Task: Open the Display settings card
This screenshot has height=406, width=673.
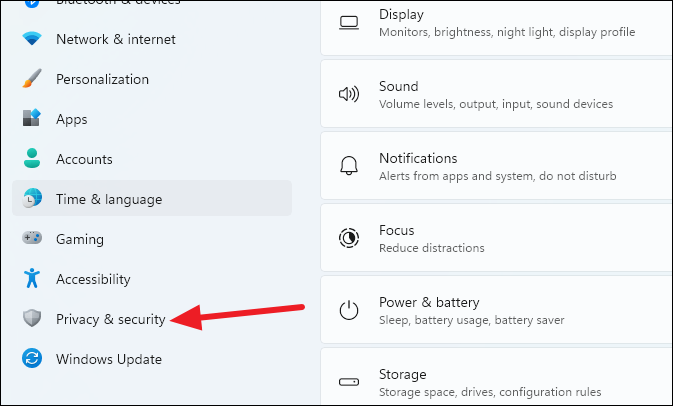Action: pos(496,24)
